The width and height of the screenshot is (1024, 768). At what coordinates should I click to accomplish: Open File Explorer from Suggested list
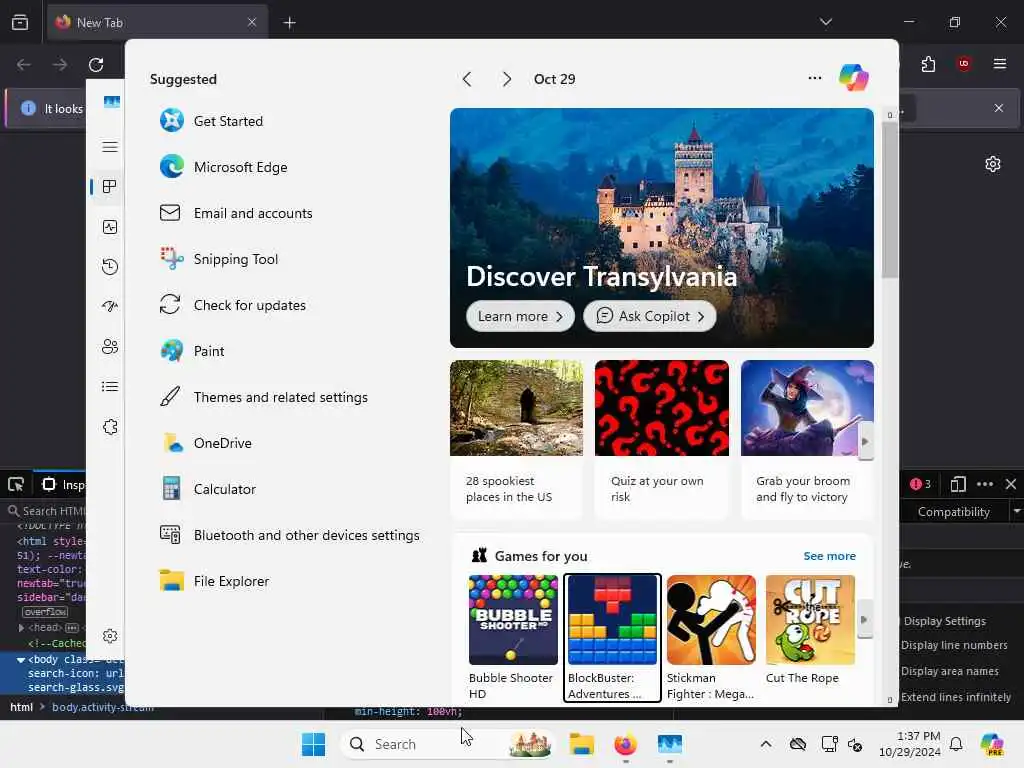[x=214, y=581]
